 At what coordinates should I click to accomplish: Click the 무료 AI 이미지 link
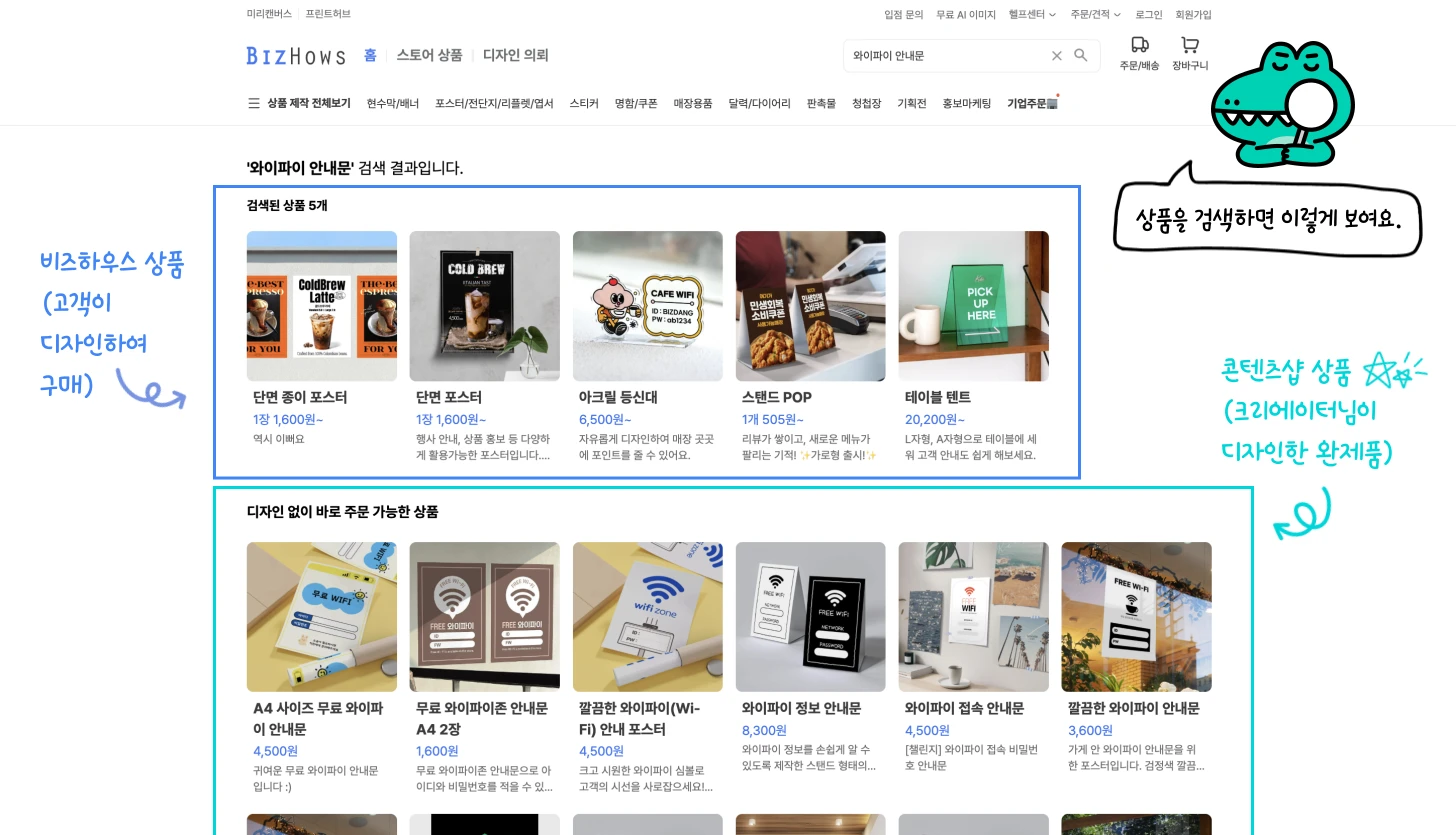pos(965,15)
